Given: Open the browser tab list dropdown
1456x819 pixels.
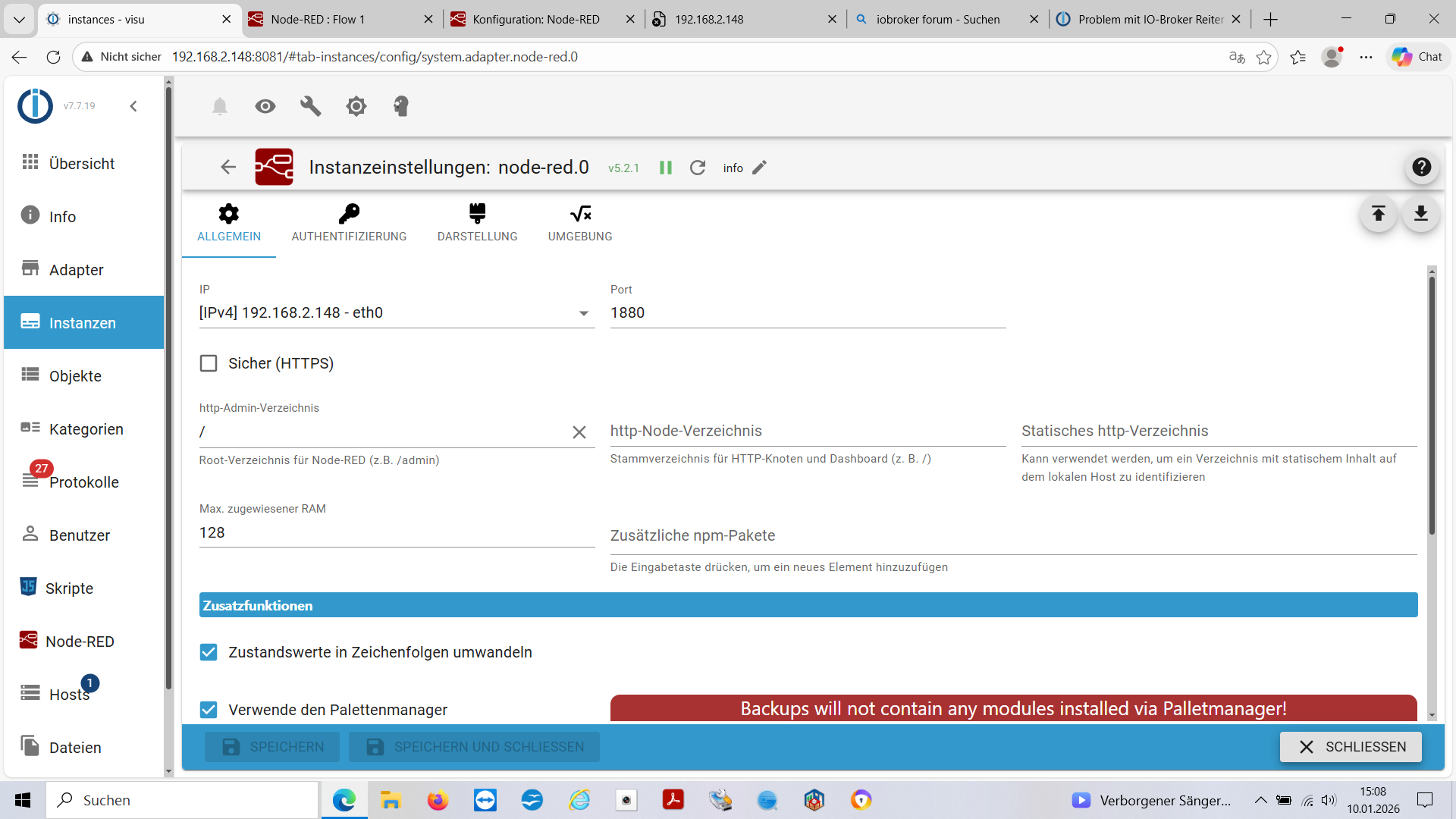Looking at the screenshot, I should pyautogui.click(x=19, y=19).
